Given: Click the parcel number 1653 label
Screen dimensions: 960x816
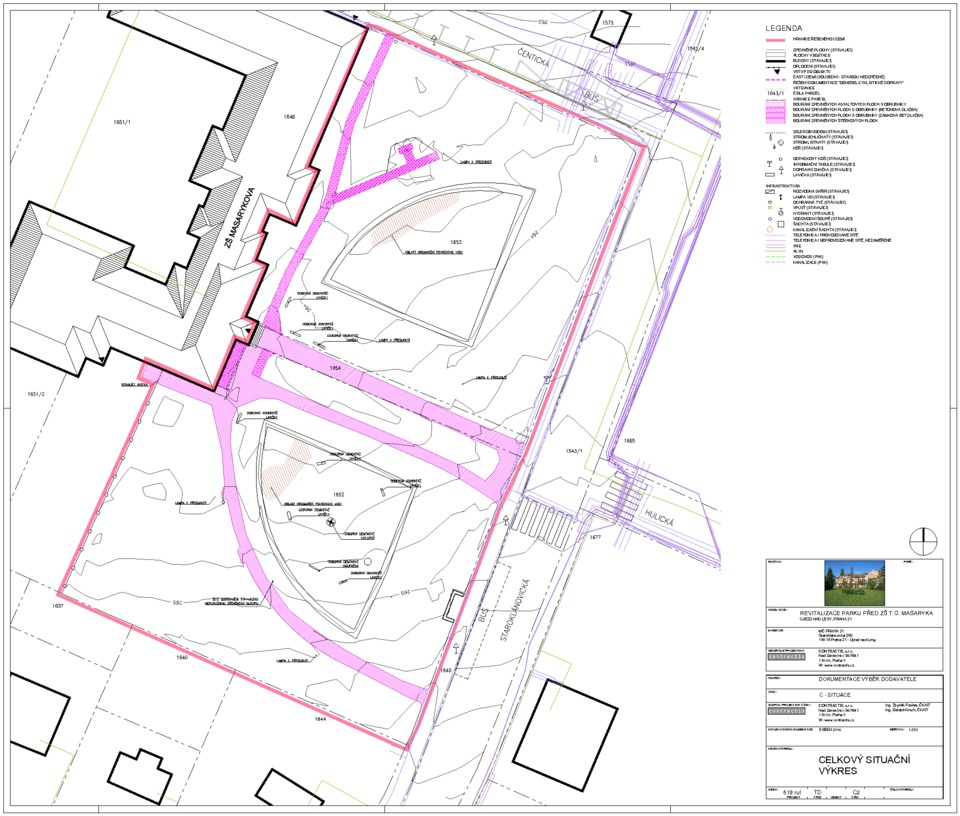Looking at the screenshot, I should coord(457,243).
